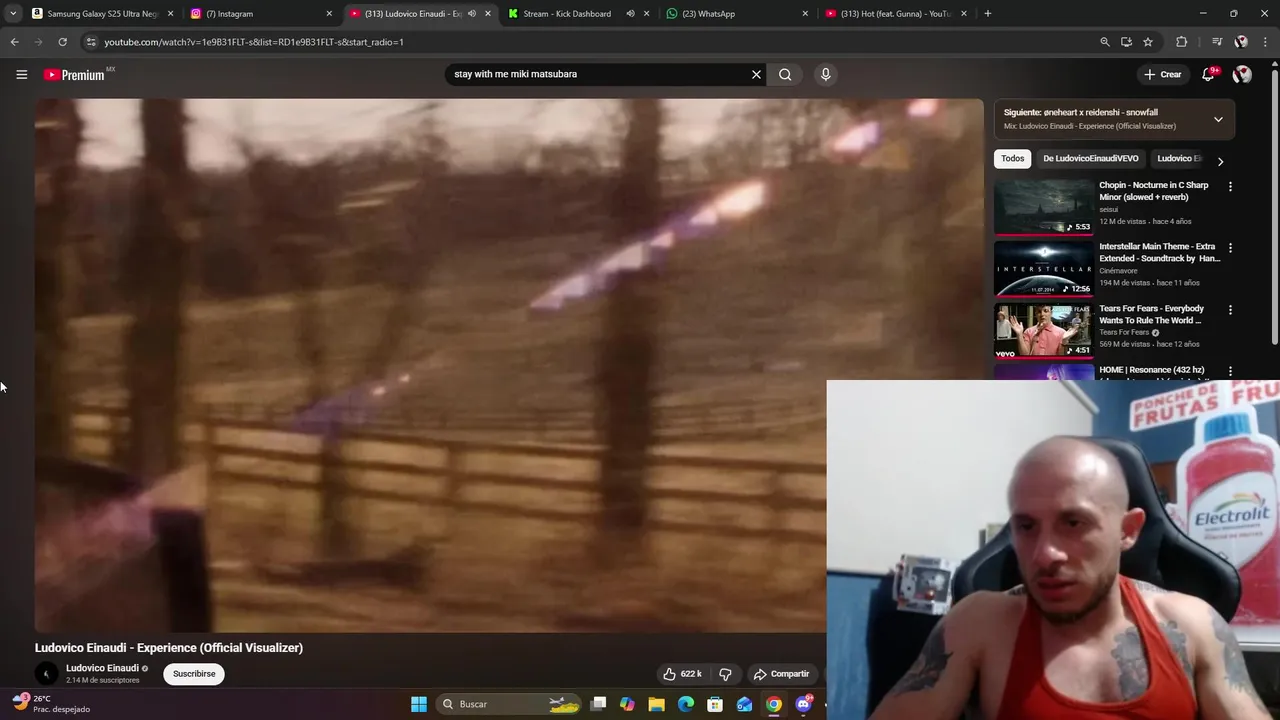Image resolution: width=1280 pixels, height=720 pixels.
Task: Open options for Tears For Fears video
Action: 1230,310
